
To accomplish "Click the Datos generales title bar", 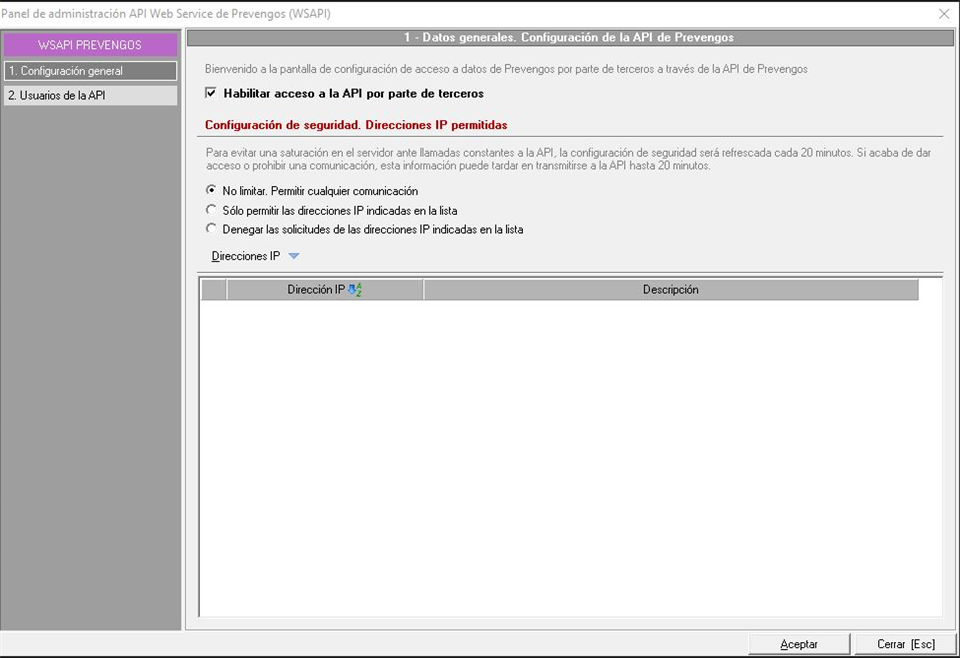I will tap(569, 37).
